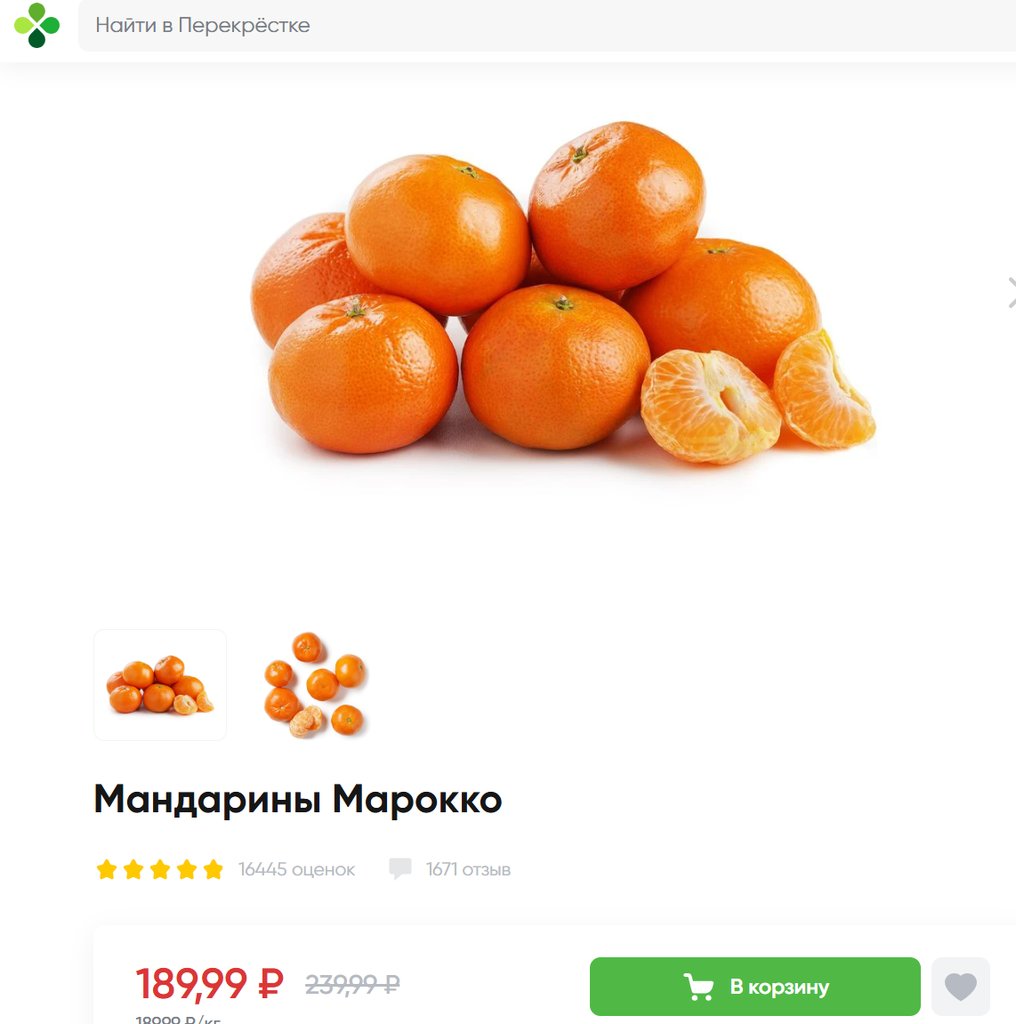Click the fifth yellow rating star
The width and height of the screenshot is (1016, 1024).
[x=213, y=869]
